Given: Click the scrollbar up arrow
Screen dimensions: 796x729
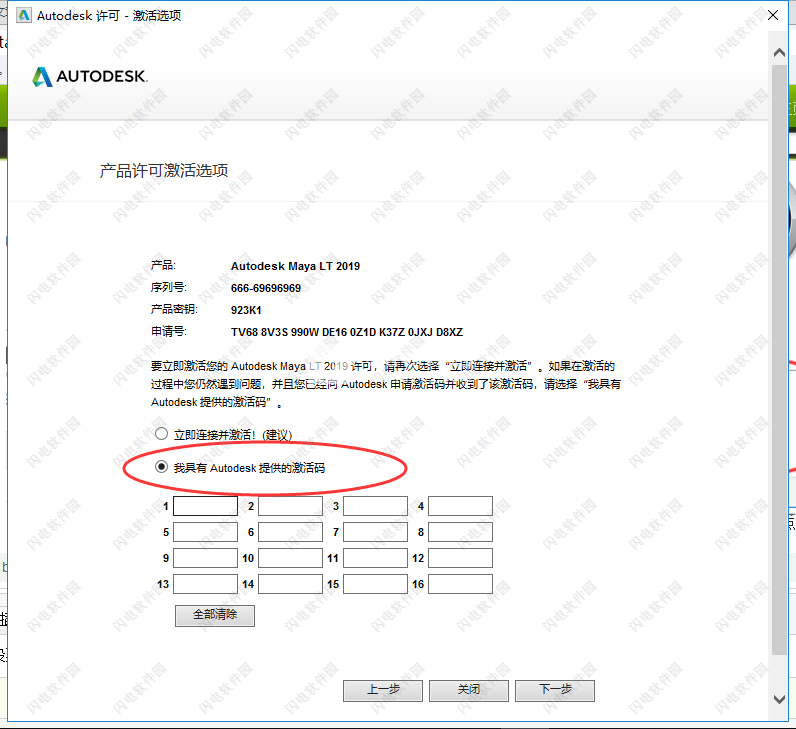Looking at the screenshot, I should pos(779,52).
